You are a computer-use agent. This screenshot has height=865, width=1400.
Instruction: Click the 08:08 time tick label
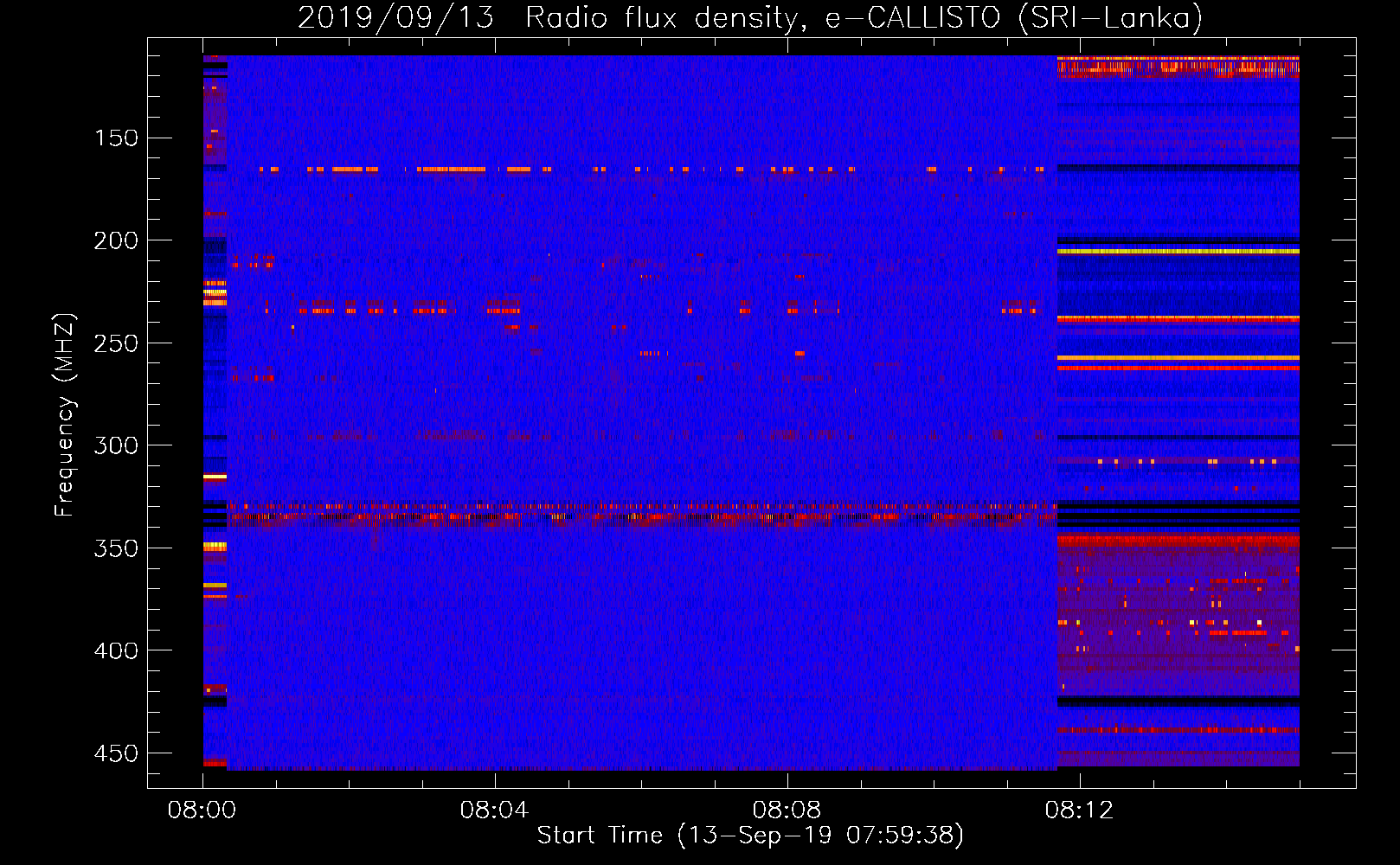click(787, 811)
